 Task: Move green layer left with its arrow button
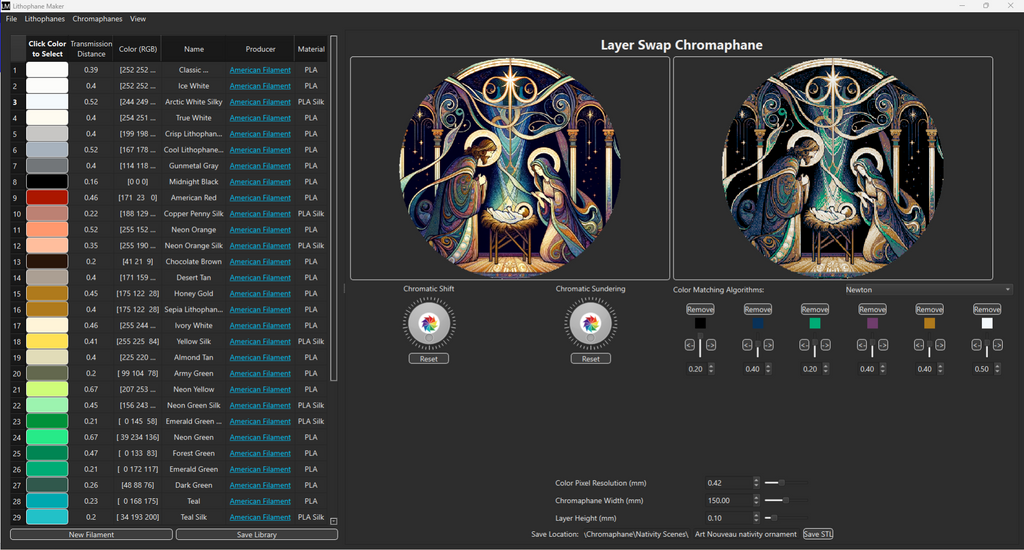tap(805, 345)
